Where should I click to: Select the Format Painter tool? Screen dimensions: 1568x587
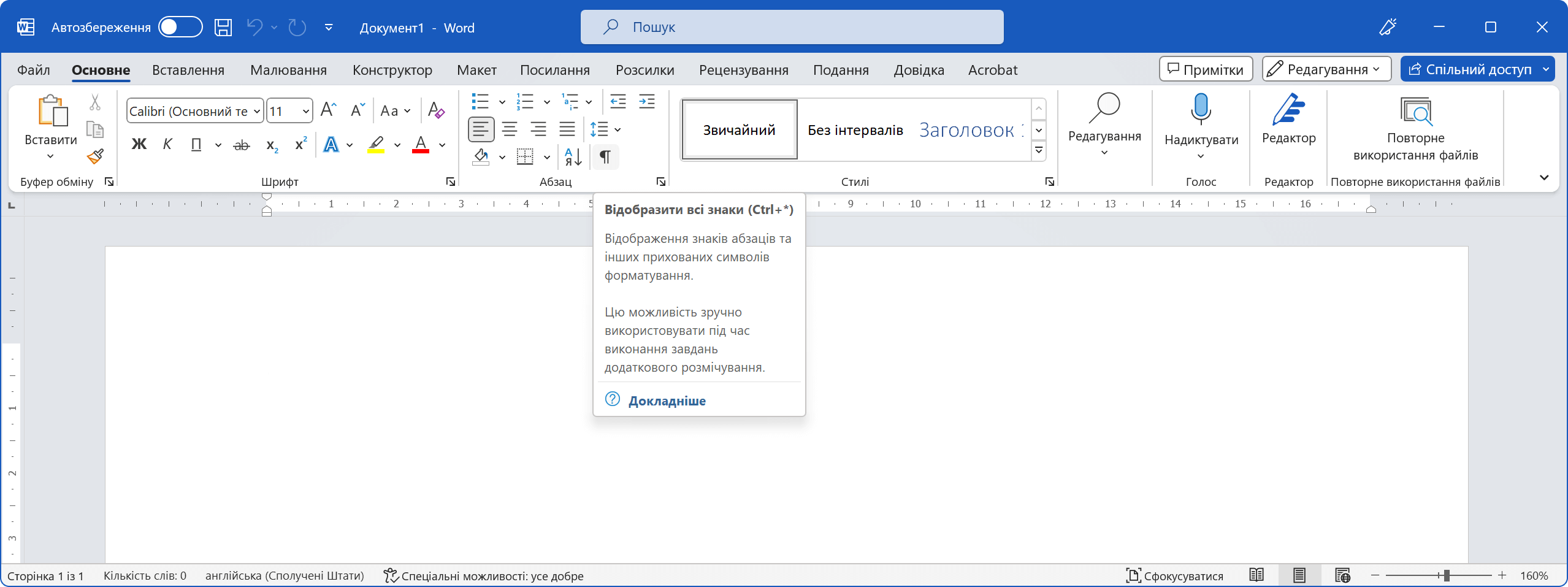pos(95,157)
